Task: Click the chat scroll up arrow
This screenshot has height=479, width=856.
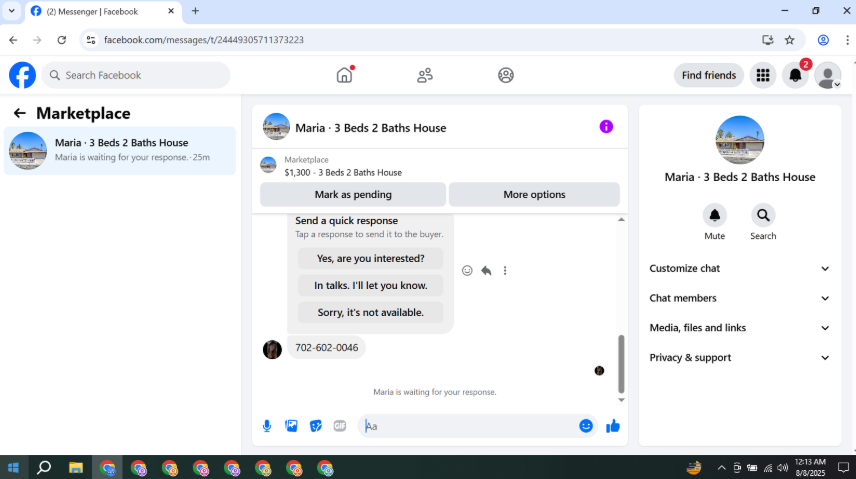Action: 621,220
